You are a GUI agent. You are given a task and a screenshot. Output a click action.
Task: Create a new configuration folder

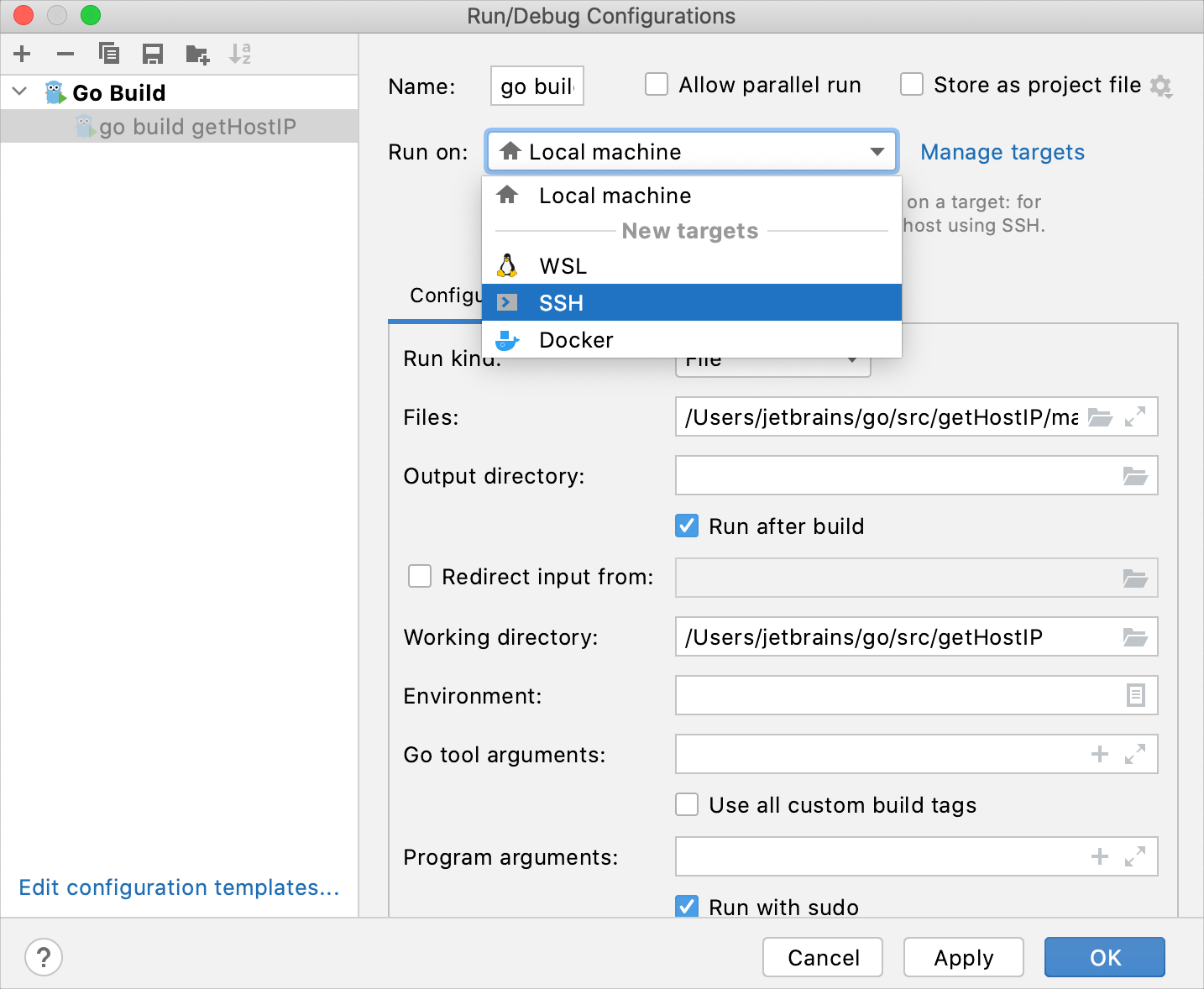pyautogui.click(x=196, y=54)
